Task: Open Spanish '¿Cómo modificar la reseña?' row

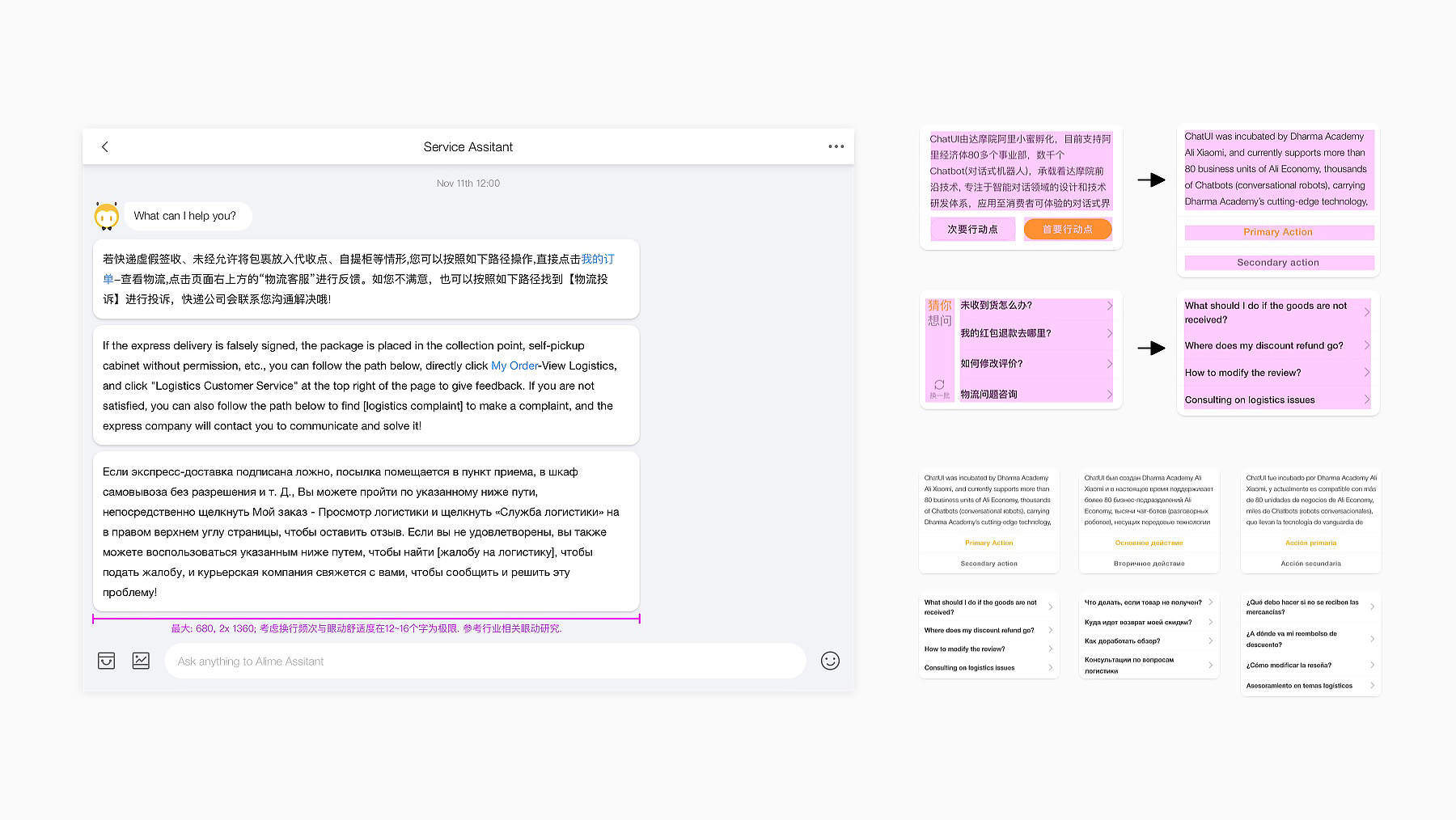Action: [1311, 666]
